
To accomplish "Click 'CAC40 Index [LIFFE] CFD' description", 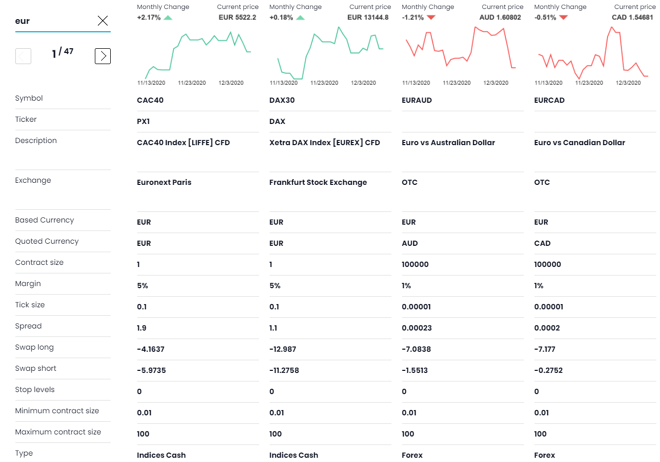I will [x=184, y=143].
